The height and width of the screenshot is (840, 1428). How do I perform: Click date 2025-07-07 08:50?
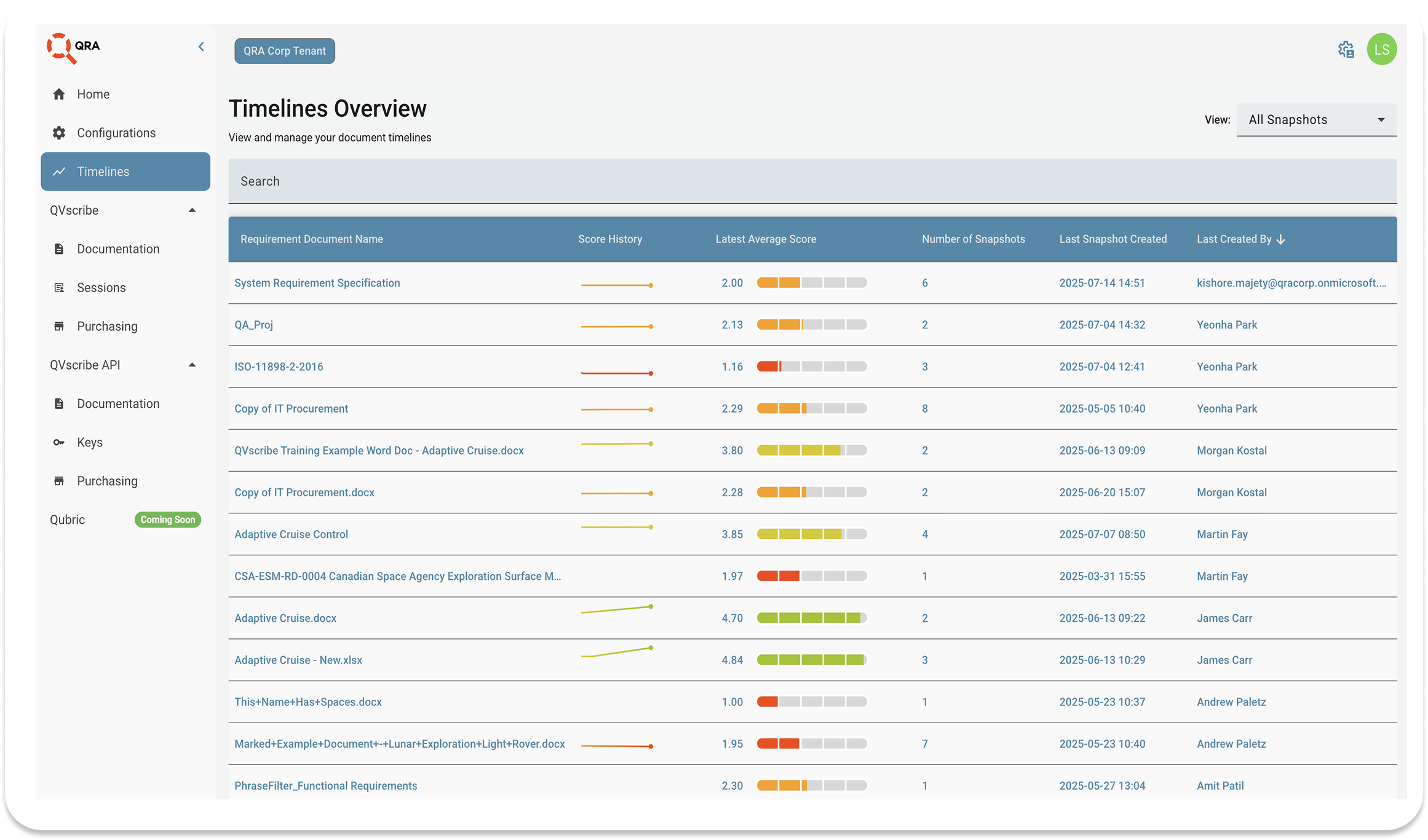click(x=1102, y=534)
